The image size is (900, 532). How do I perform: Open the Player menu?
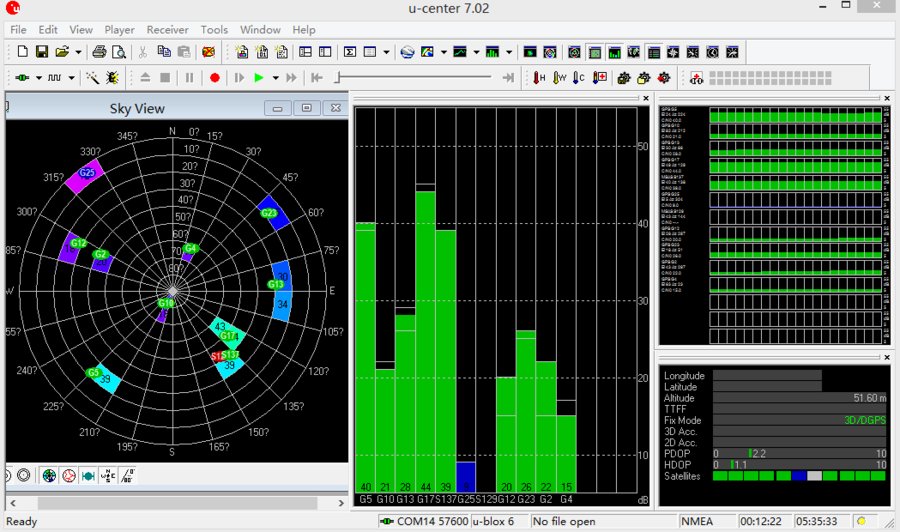(119, 30)
